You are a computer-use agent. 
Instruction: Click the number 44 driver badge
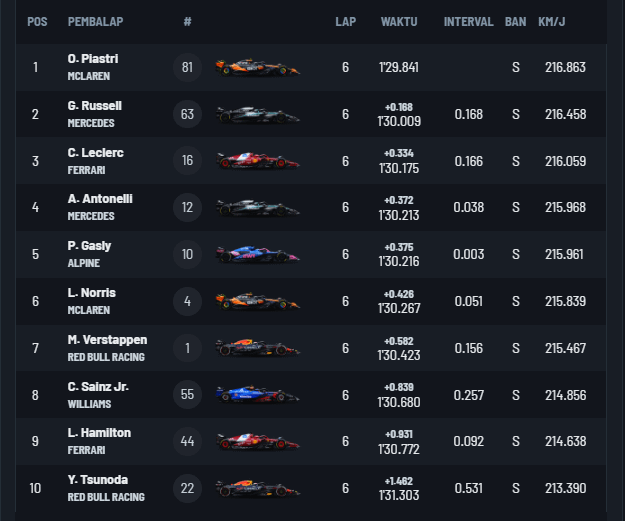coord(187,441)
